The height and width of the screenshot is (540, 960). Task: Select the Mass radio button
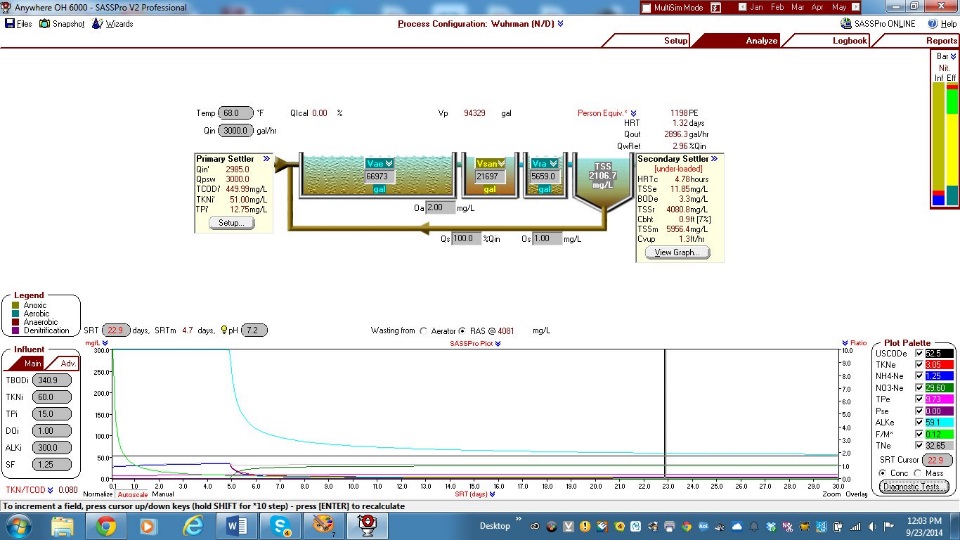tap(918, 472)
